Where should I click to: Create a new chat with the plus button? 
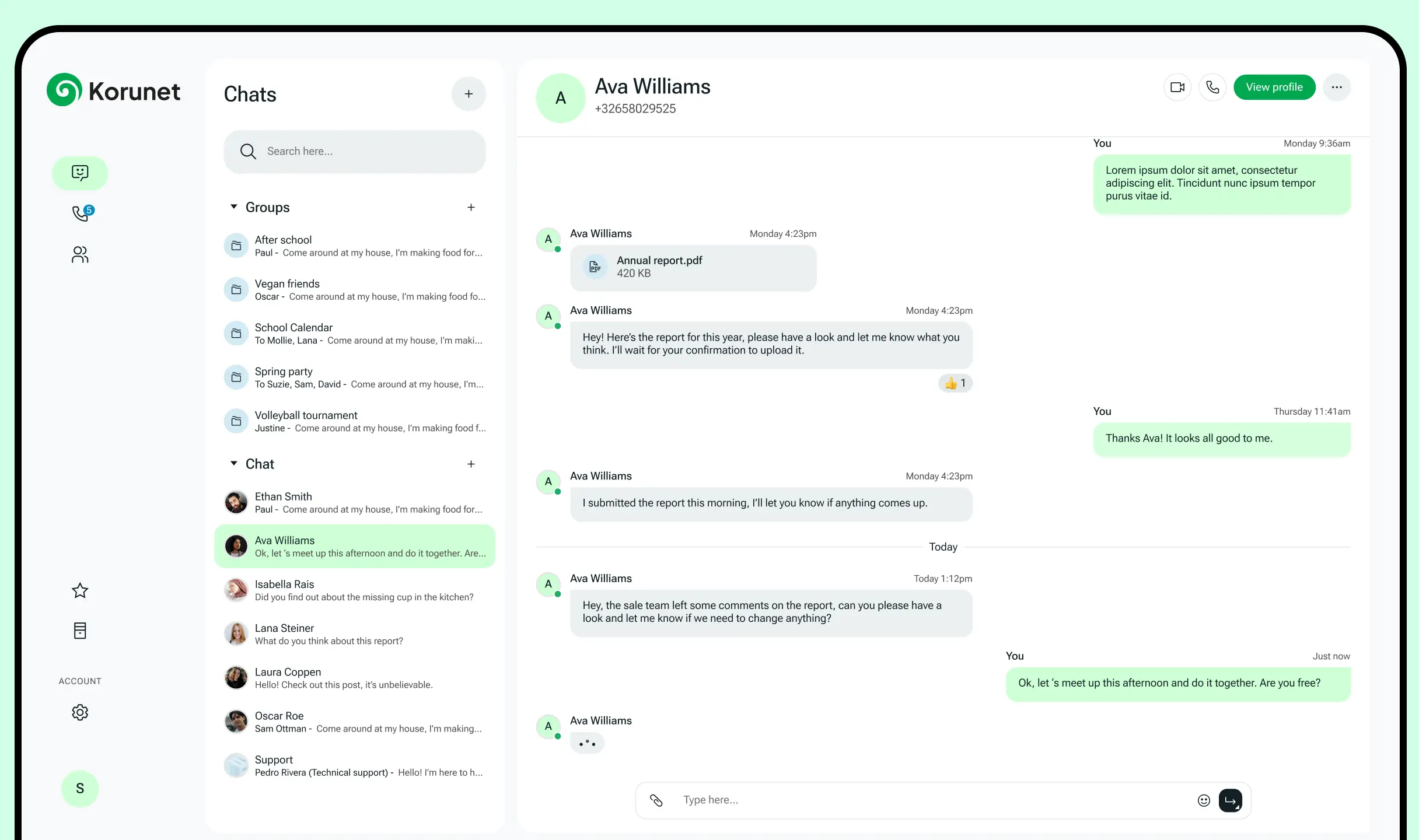[x=469, y=93]
